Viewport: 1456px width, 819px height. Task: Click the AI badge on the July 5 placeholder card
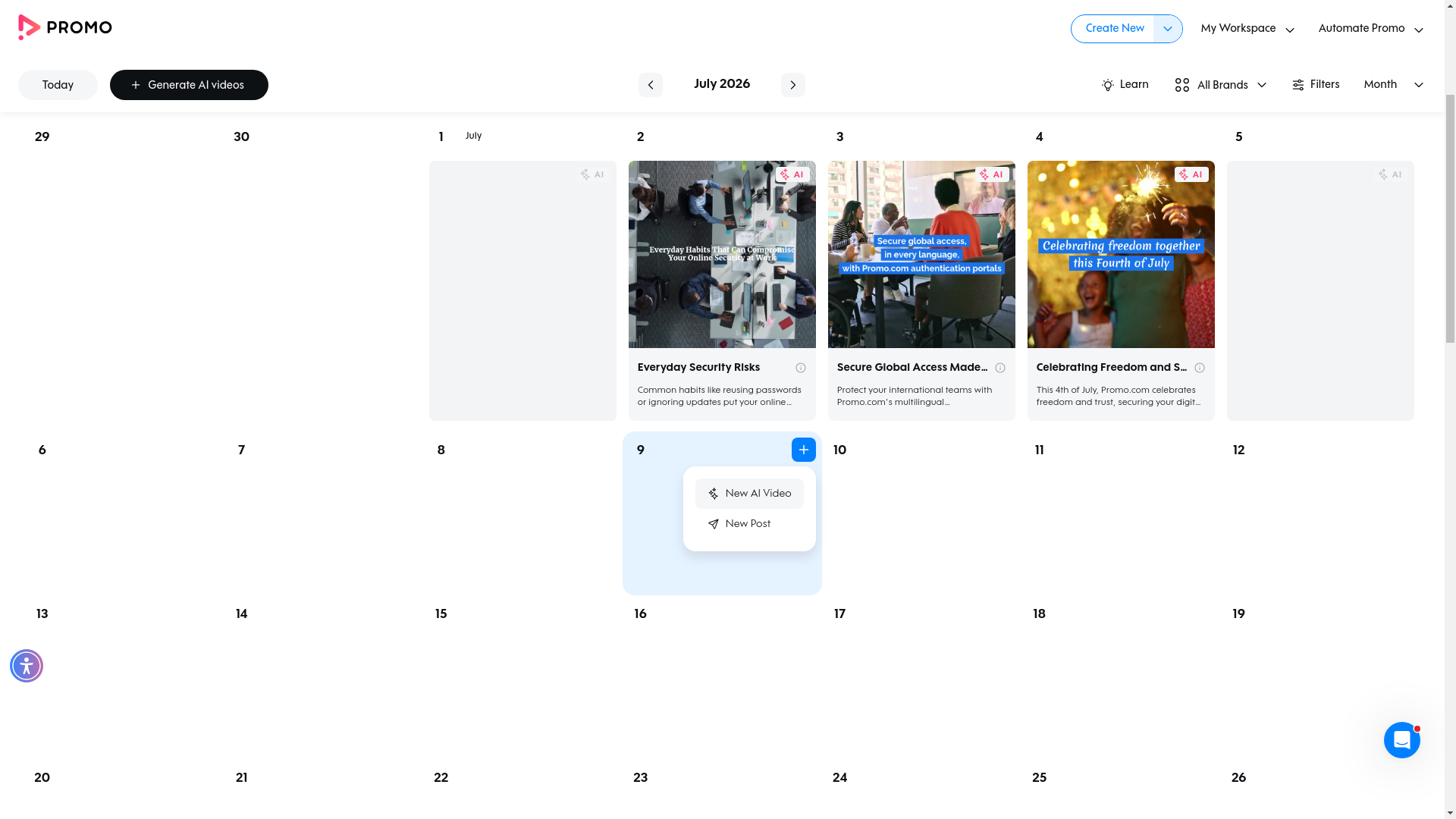[x=1390, y=174]
